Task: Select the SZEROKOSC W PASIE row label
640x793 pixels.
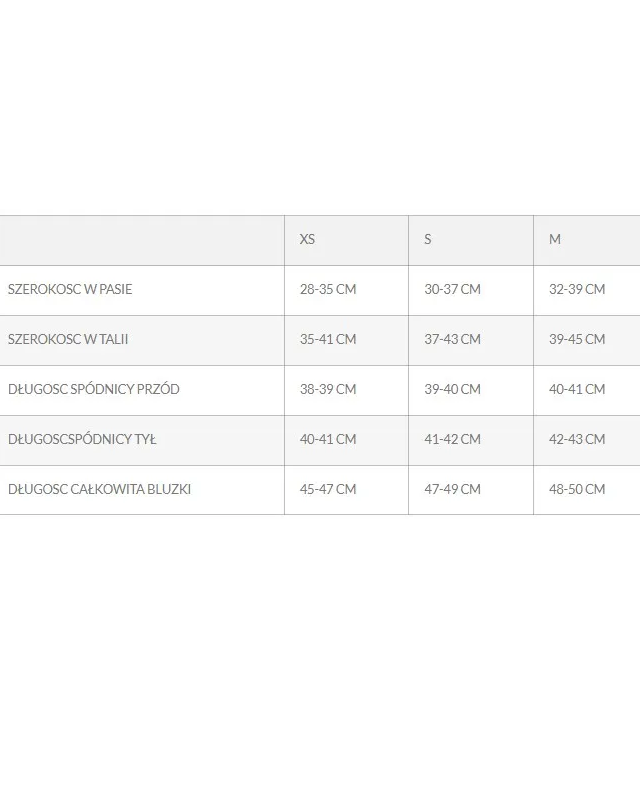Action: [x=70, y=289]
